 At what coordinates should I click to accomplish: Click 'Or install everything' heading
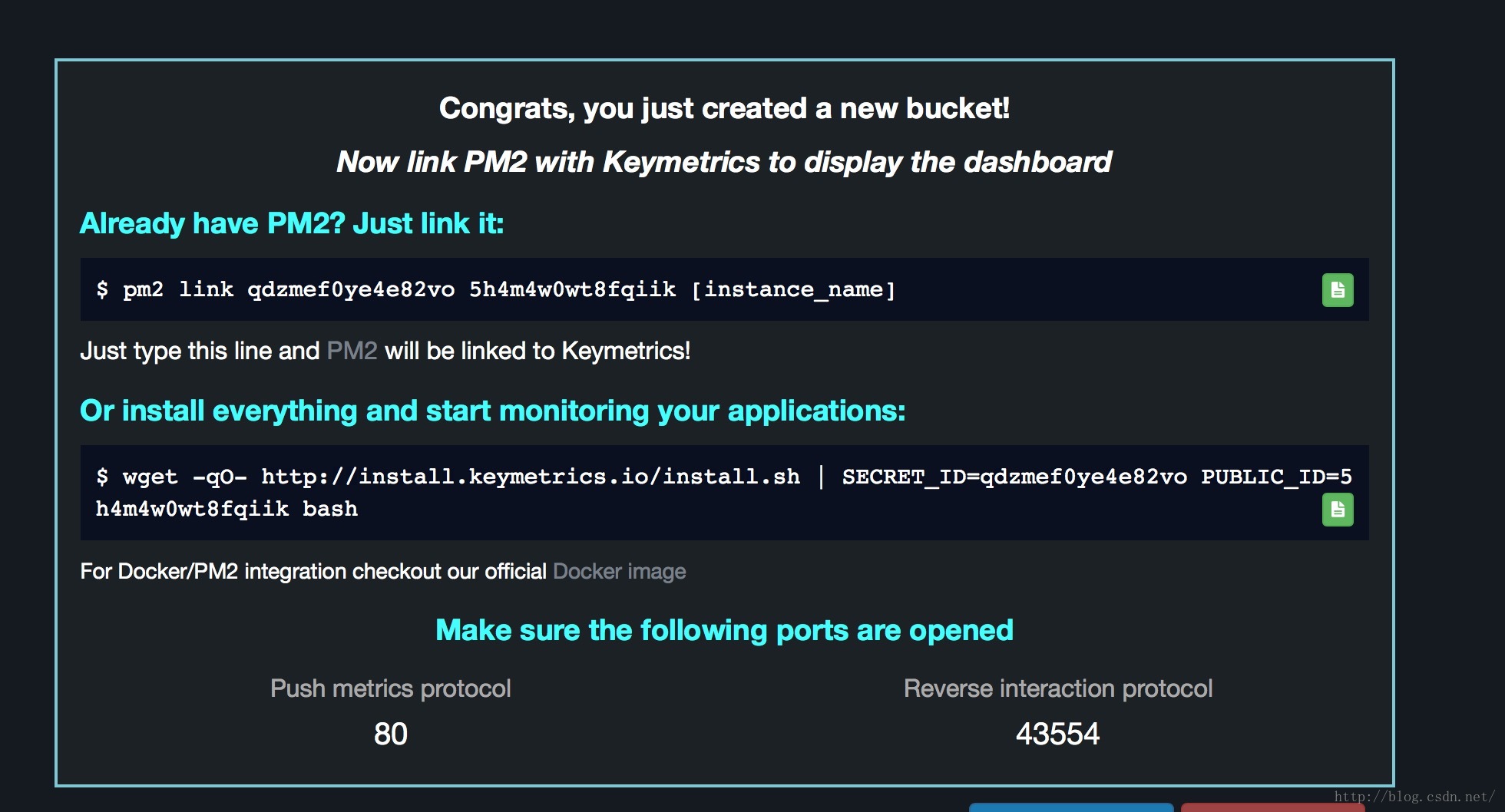click(x=492, y=411)
